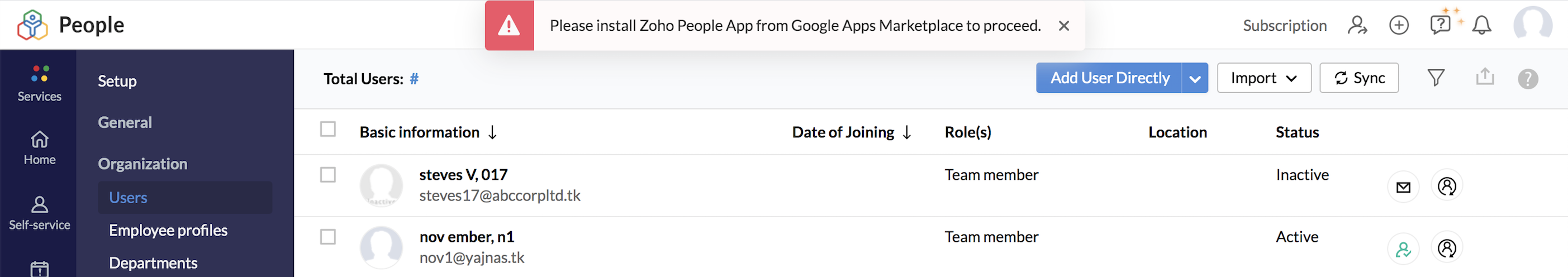Click the filter funnel icon
Image resolution: width=1568 pixels, height=277 pixels.
(x=1436, y=78)
